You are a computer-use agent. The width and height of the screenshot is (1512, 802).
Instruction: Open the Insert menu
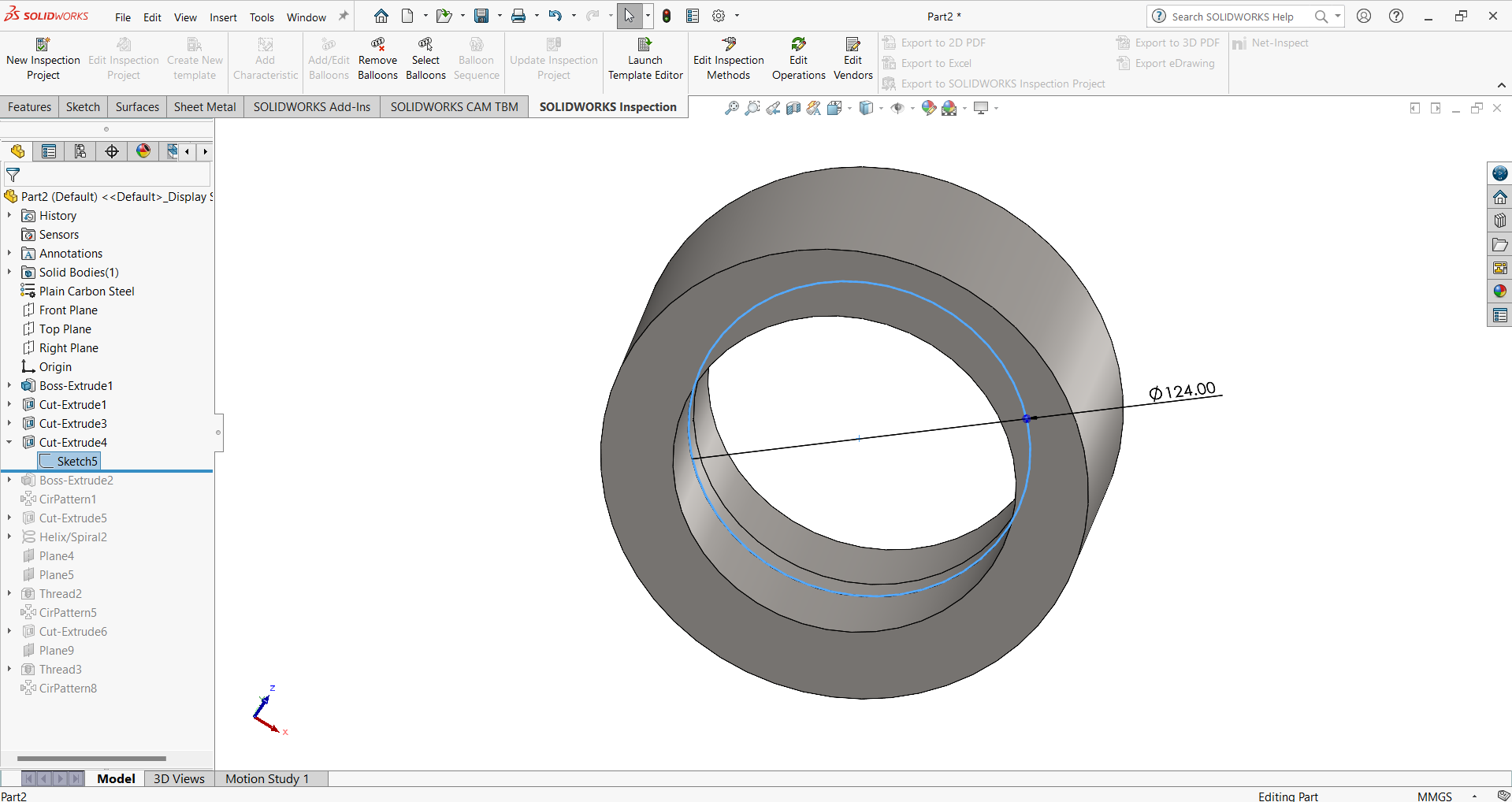pos(223,17)
